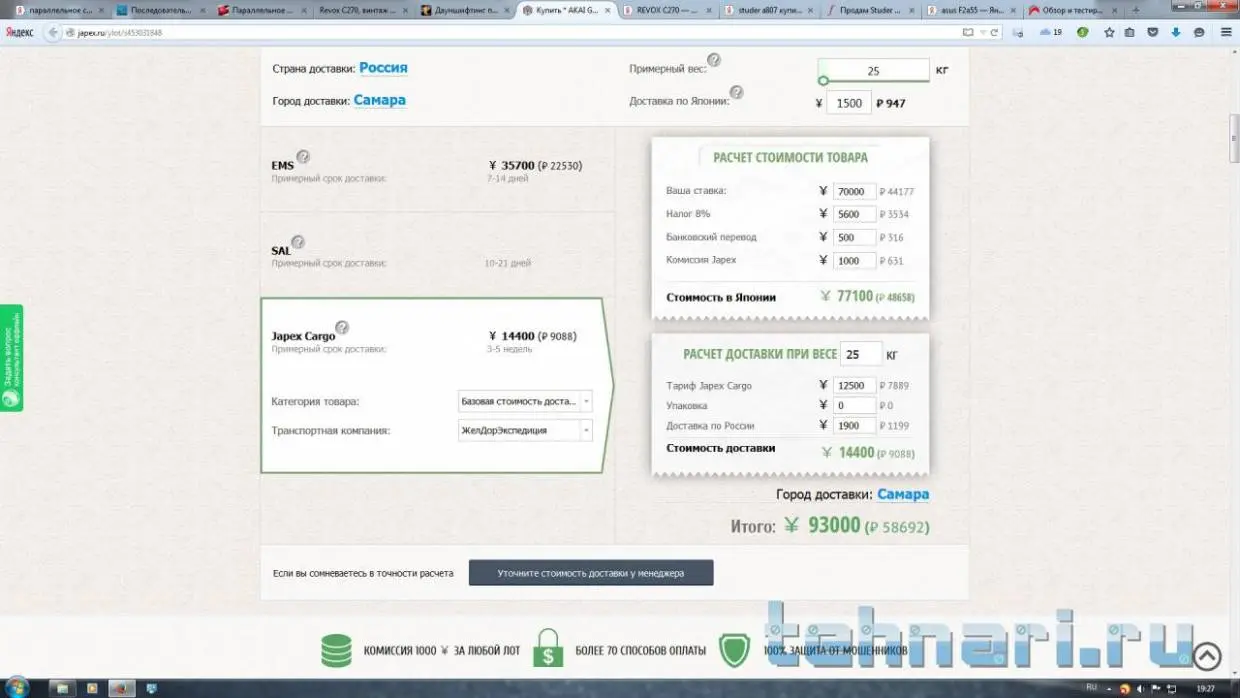Screen dimensions: 1240x698
Task: Select the EMS shipping option
Action: tap(437, 170)
